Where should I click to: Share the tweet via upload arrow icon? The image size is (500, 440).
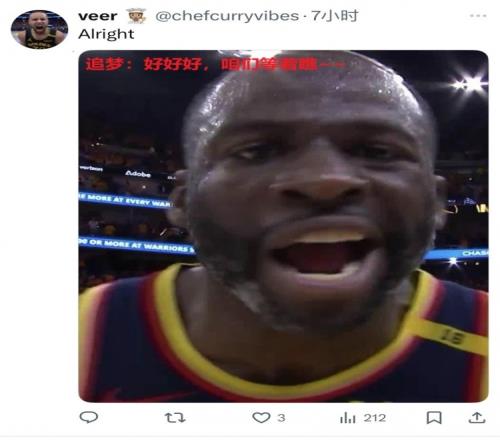coord(477,418)
